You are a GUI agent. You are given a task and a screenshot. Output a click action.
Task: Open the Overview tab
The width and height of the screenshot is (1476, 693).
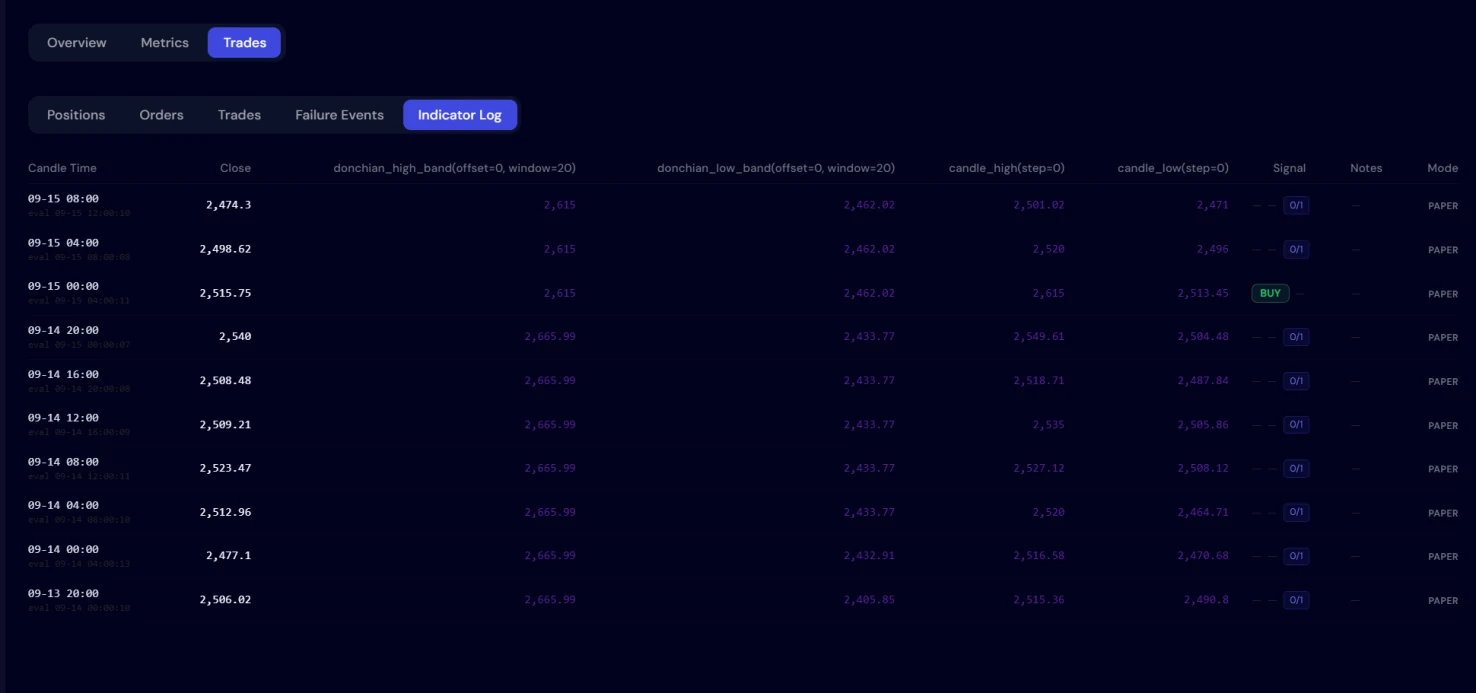(77, 43)
